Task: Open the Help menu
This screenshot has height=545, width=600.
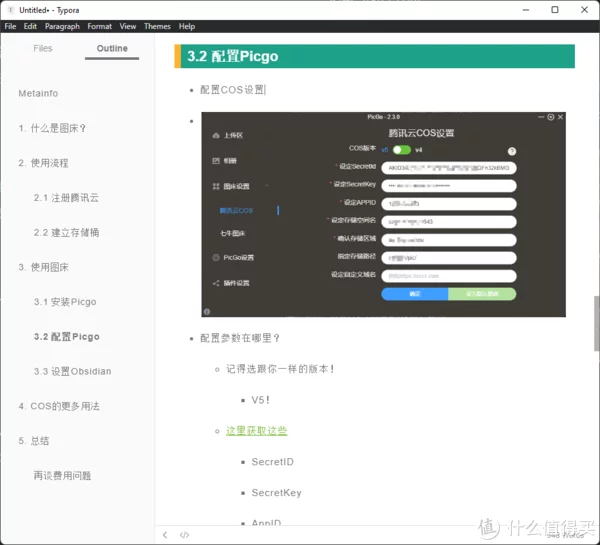Action: tap(187, 26)
